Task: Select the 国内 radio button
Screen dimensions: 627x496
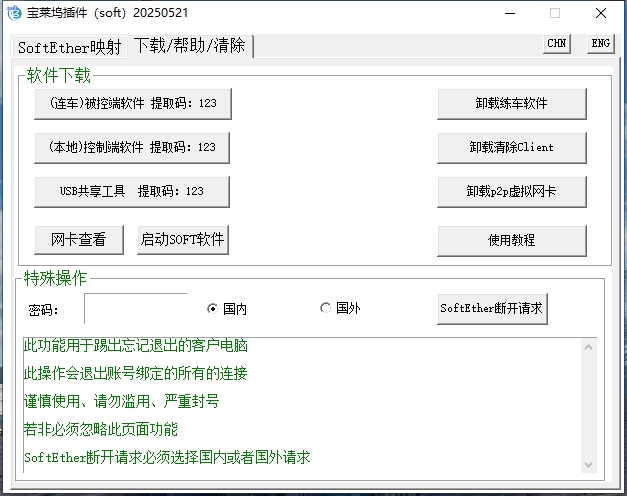Action: pos(212,309)
